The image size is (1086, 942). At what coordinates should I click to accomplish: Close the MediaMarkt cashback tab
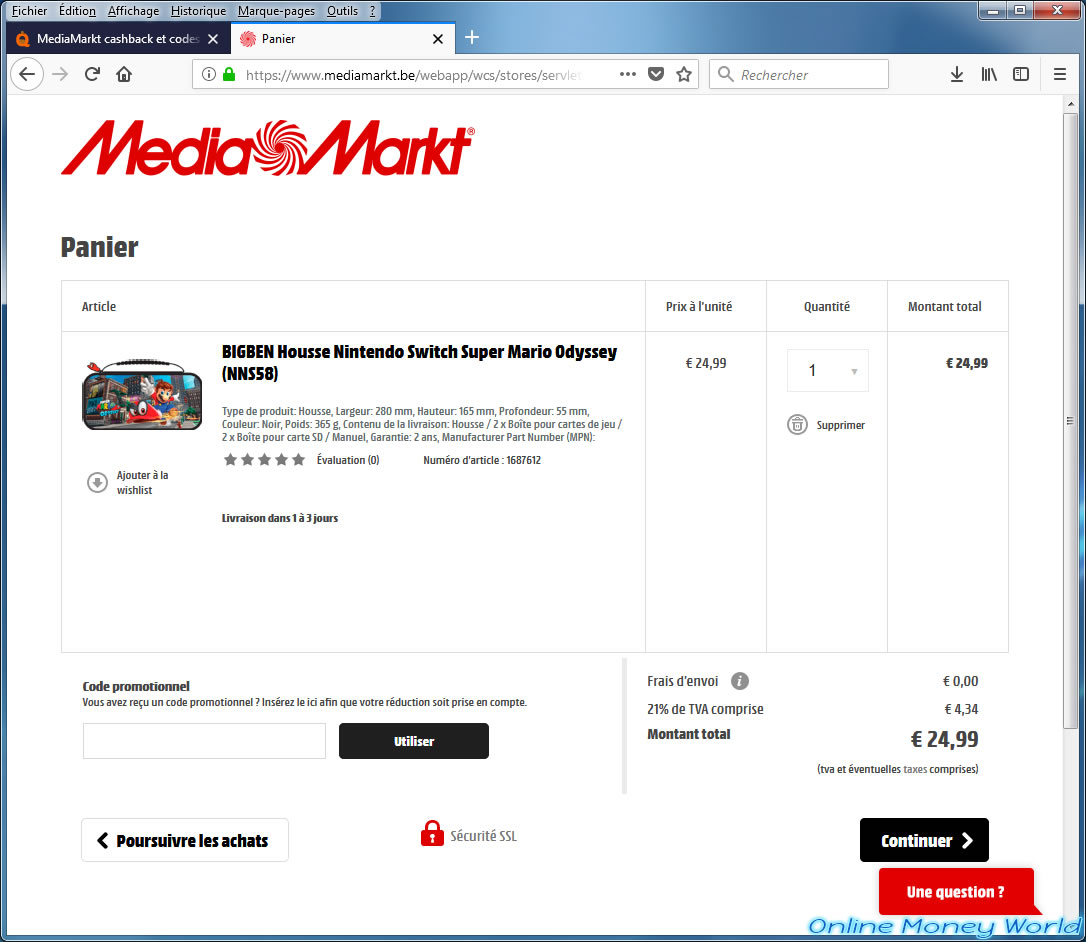pyautogui.click(x=213, y=39)
